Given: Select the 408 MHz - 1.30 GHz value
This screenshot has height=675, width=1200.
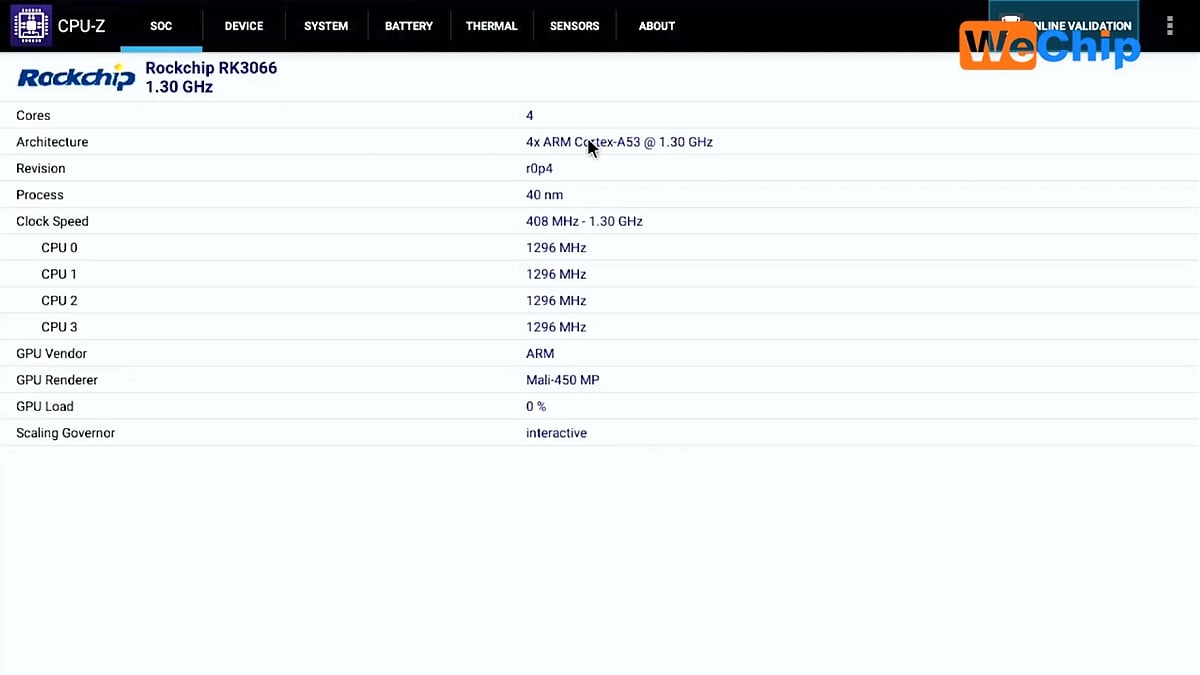Looking at the screenshot, I should tap(584, 222).
